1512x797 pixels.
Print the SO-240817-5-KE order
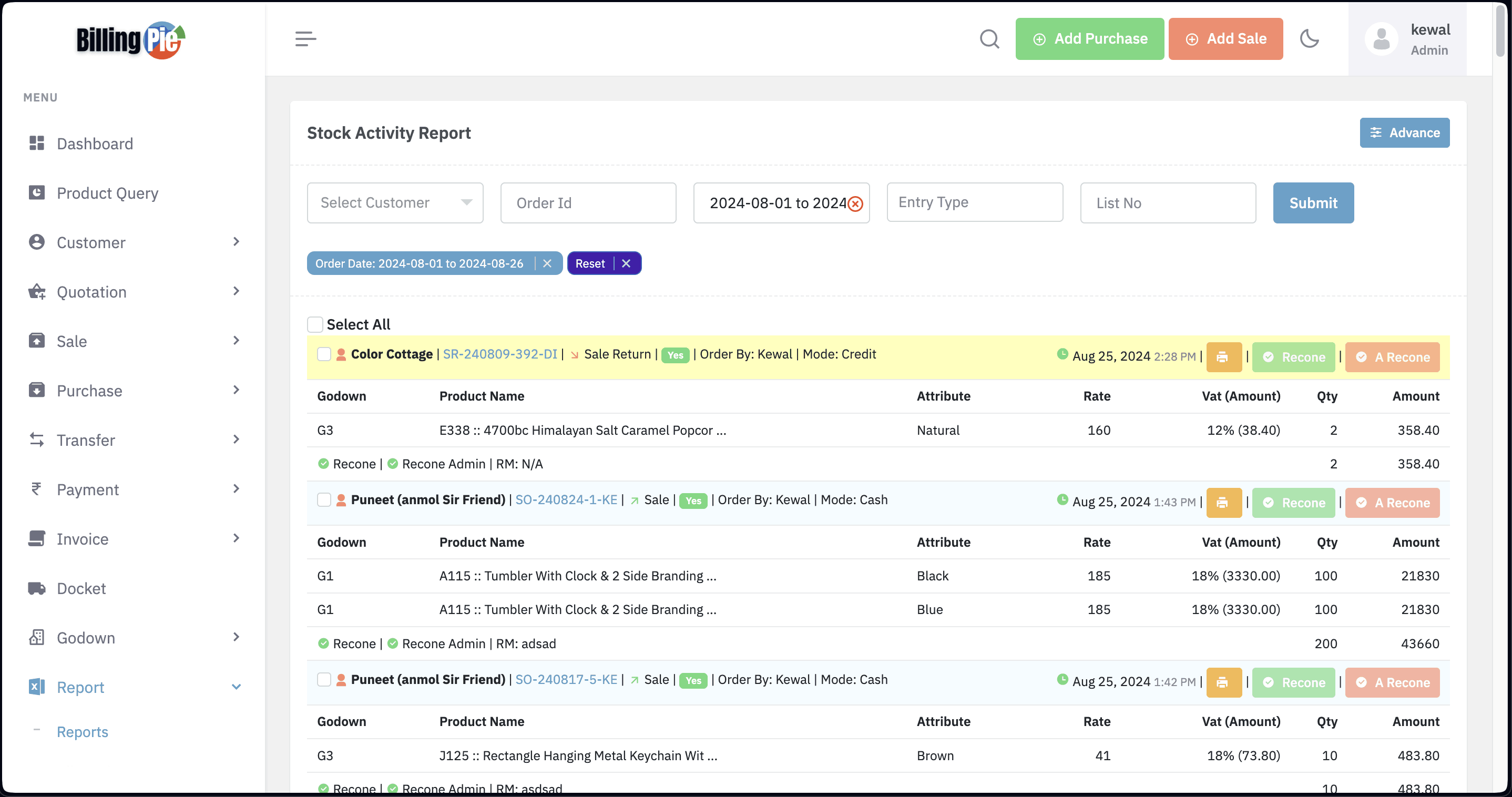[x=1224, y=682]
